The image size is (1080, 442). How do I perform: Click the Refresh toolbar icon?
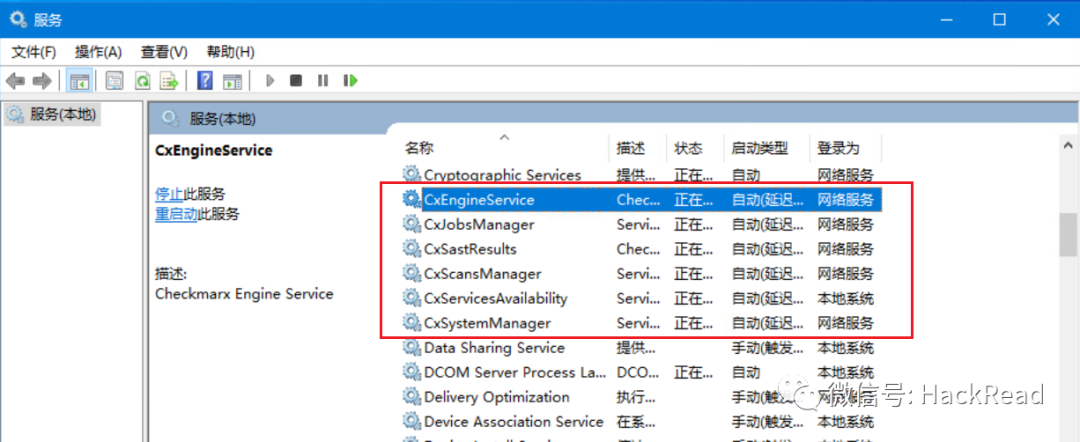142,81
